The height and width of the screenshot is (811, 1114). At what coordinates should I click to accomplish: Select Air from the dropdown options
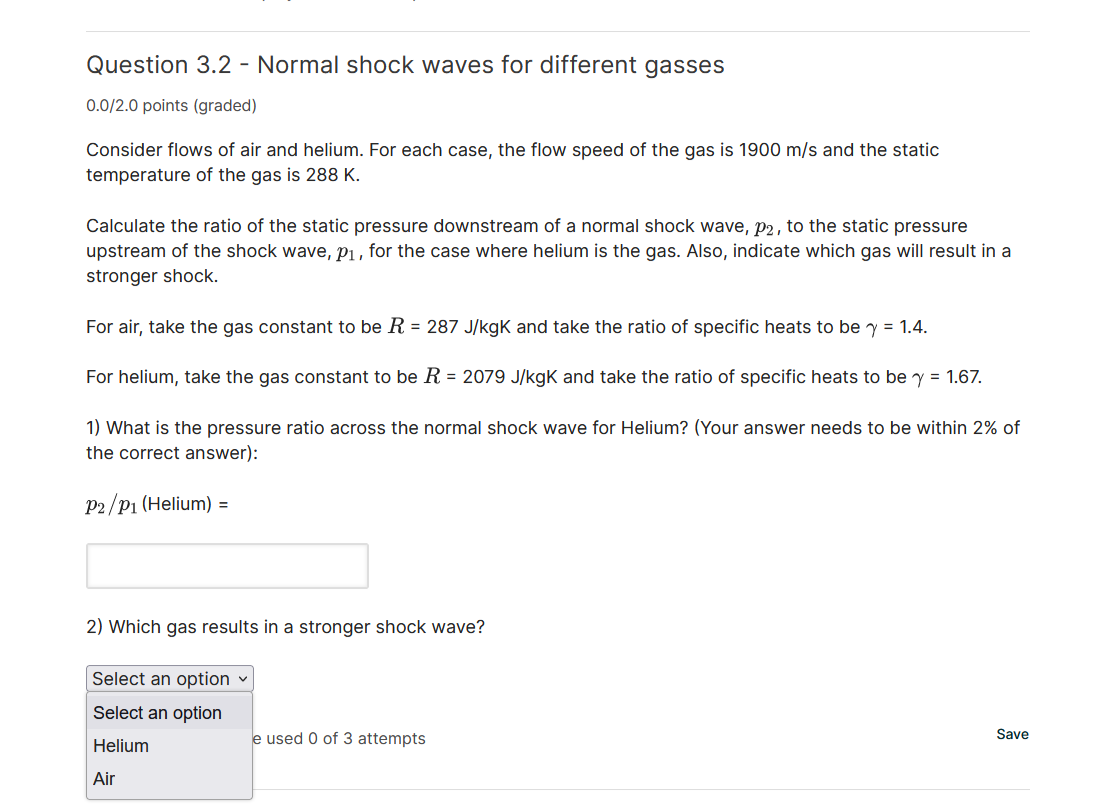point(104,778)
